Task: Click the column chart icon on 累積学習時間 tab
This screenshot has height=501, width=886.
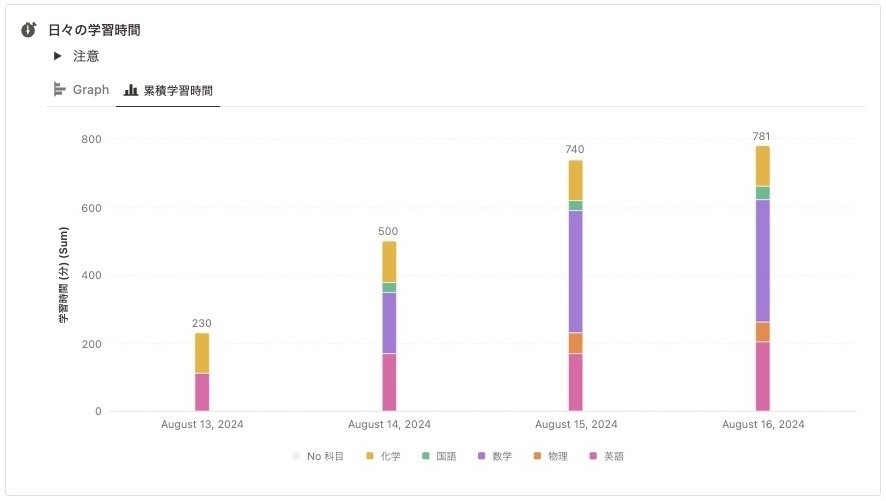Action: (130, 90)
